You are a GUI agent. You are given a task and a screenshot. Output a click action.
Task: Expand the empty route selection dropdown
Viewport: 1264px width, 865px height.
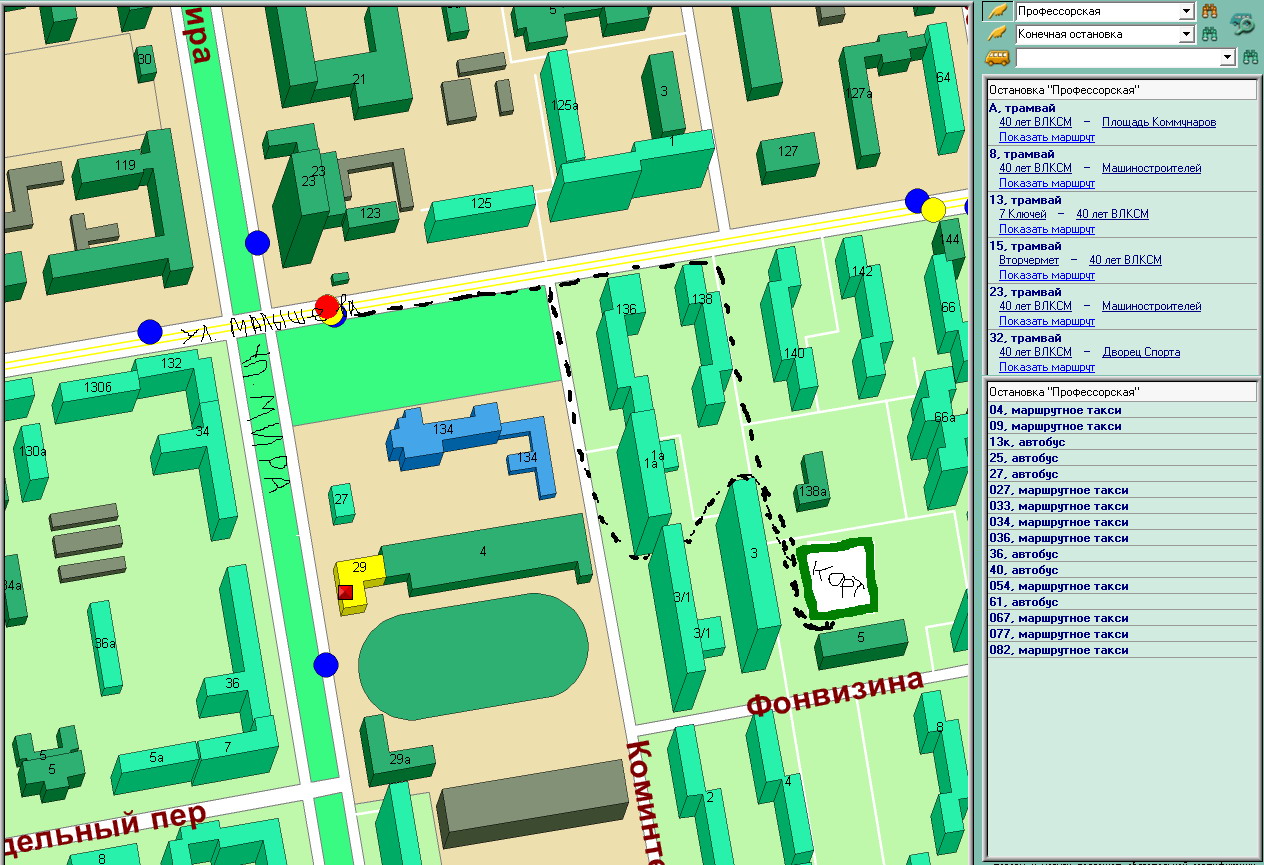tap(1228, 58)
